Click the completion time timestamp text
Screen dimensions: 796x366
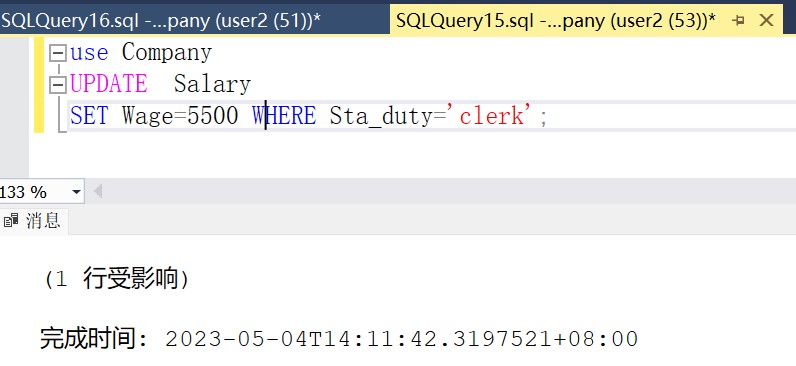pos(402,339)
